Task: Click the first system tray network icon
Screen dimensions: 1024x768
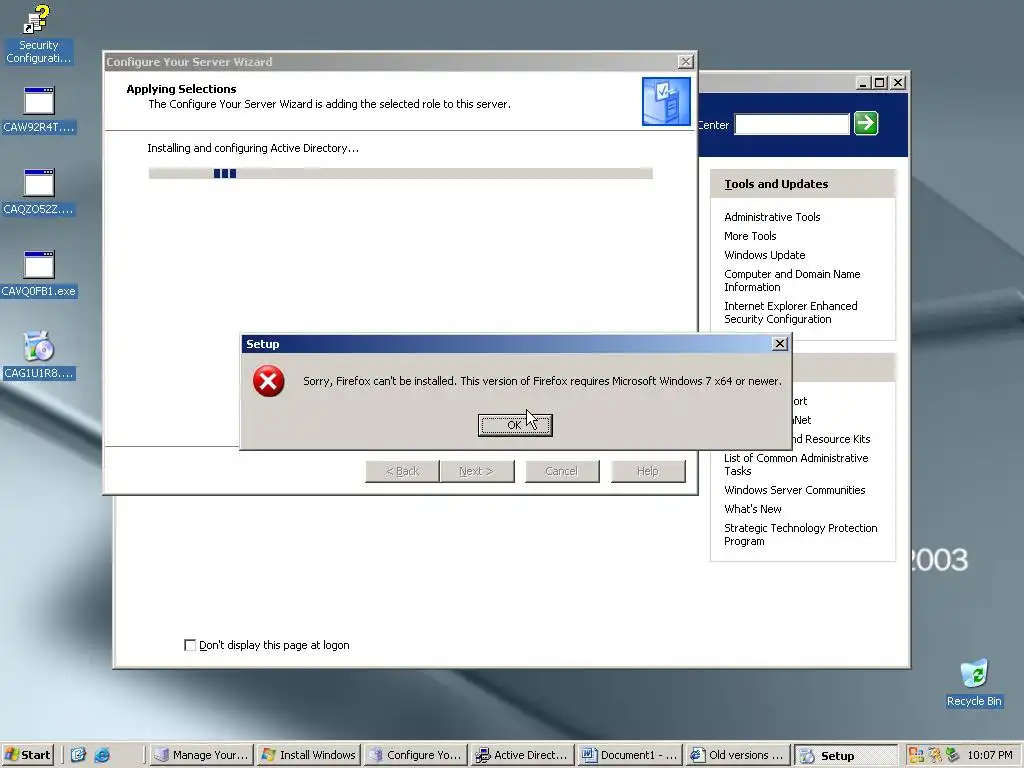Action: coord(916,755)
